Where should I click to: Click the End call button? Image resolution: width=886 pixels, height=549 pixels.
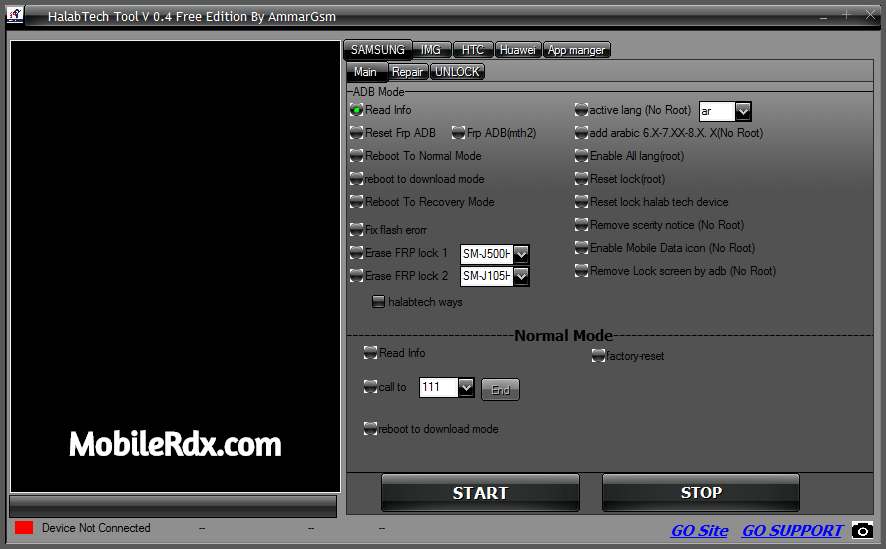click(500, 390)
